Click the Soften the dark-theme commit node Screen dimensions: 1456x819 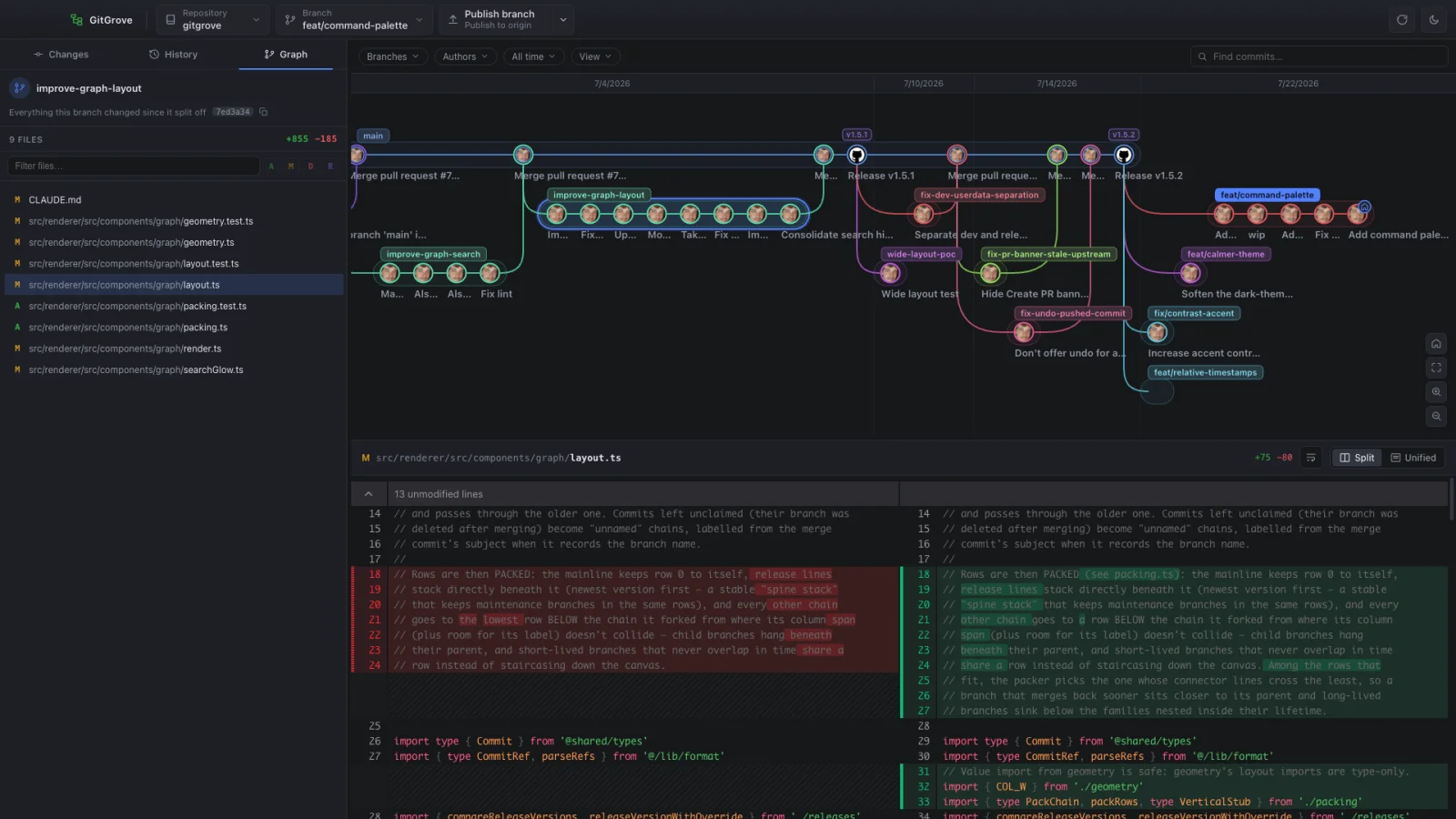(x=1190, y=273)
